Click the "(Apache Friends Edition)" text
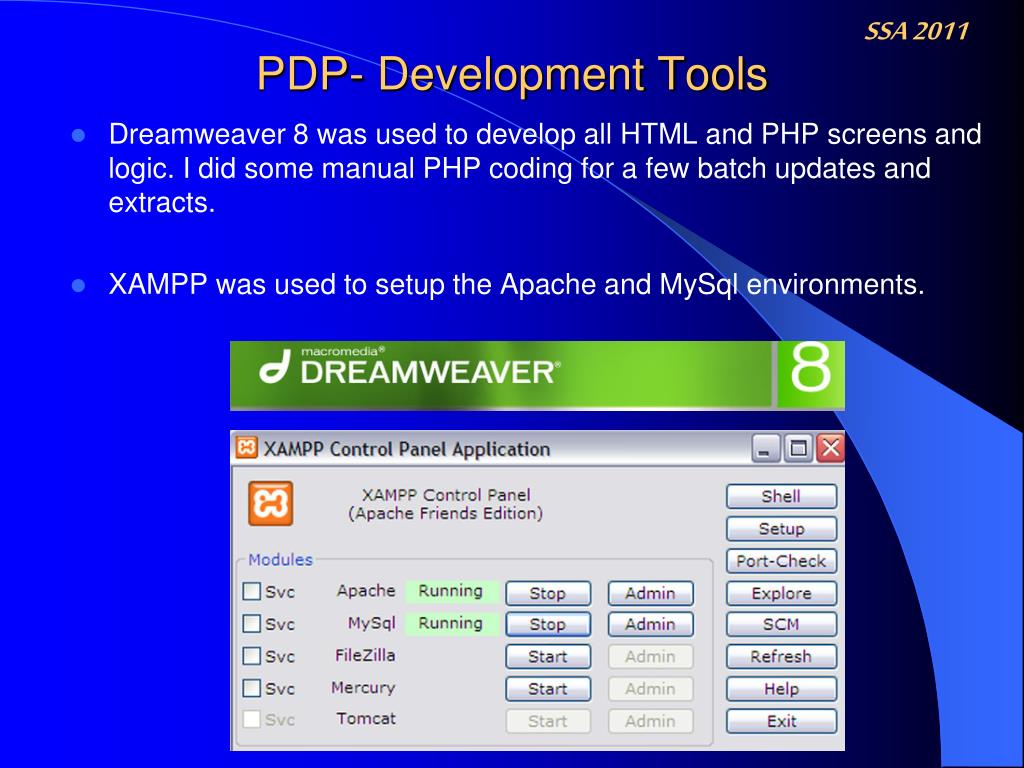 pos(445,513)
